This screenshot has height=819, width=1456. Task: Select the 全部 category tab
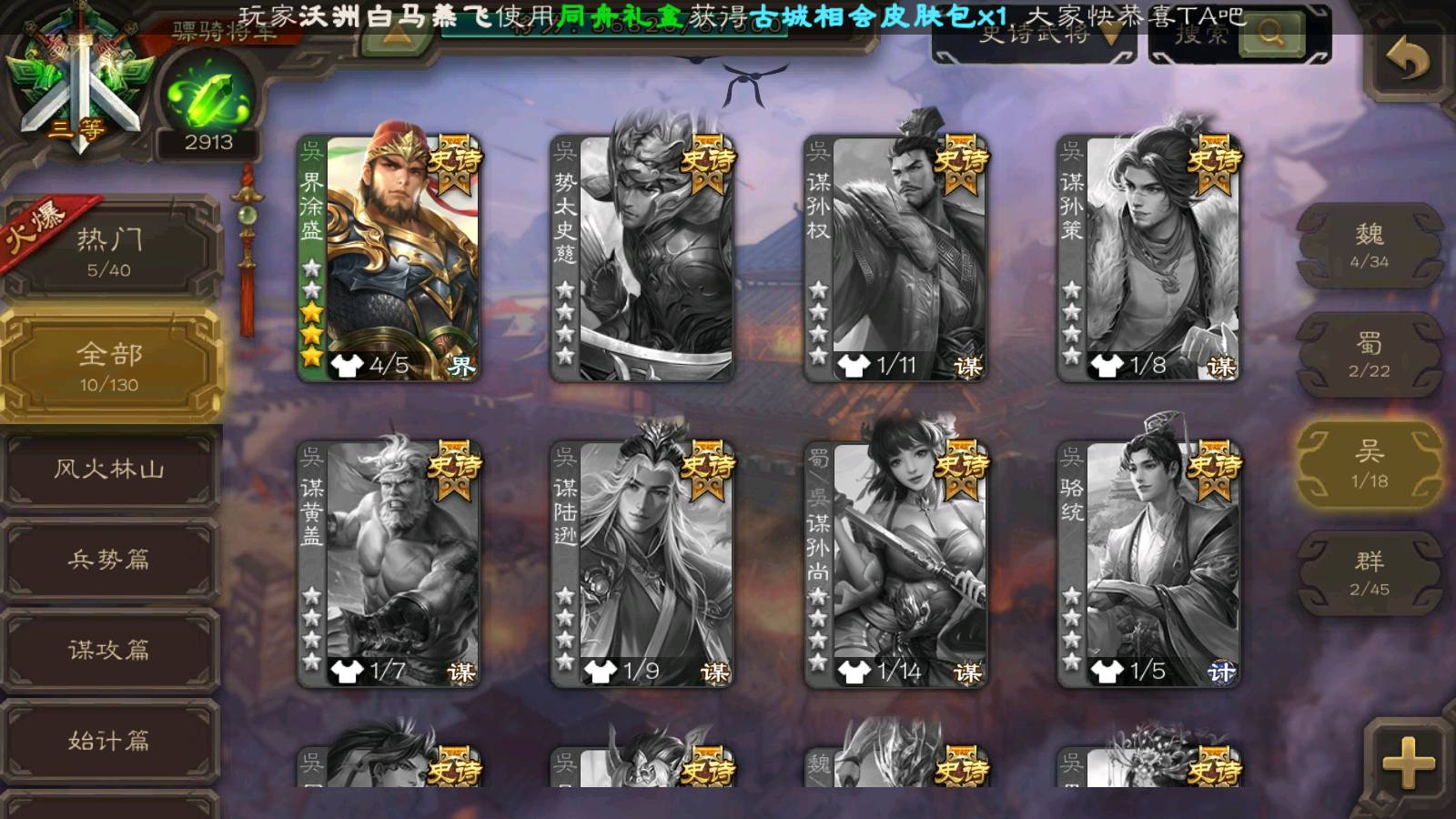pyautogui.click(x=109, y=366)
